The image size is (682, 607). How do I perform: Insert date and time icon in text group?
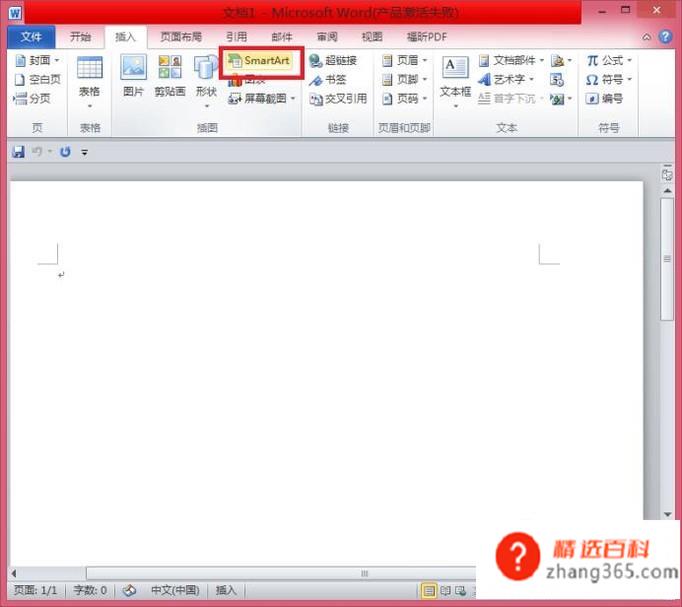pos(557,80)
